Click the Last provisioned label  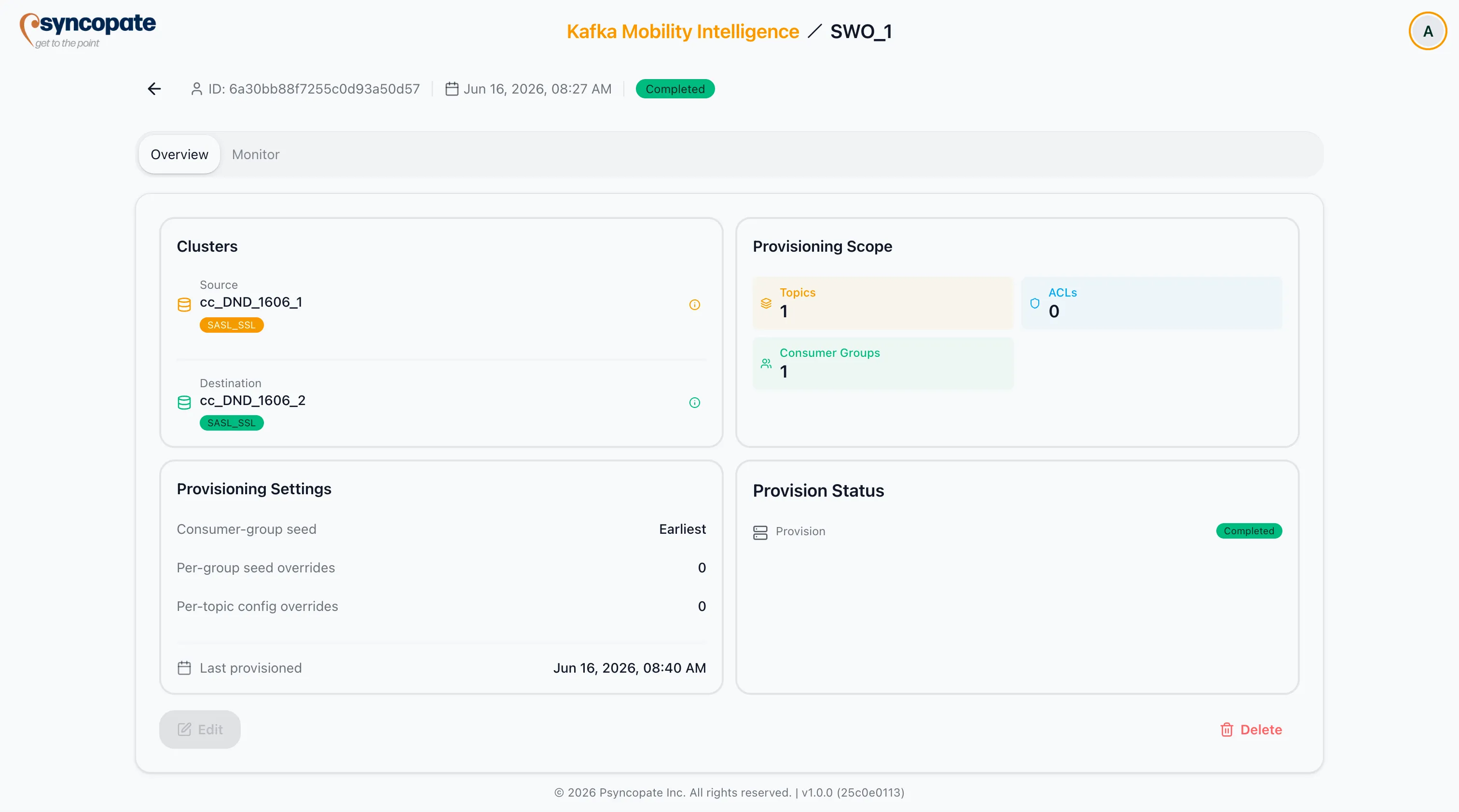(250, 668)
